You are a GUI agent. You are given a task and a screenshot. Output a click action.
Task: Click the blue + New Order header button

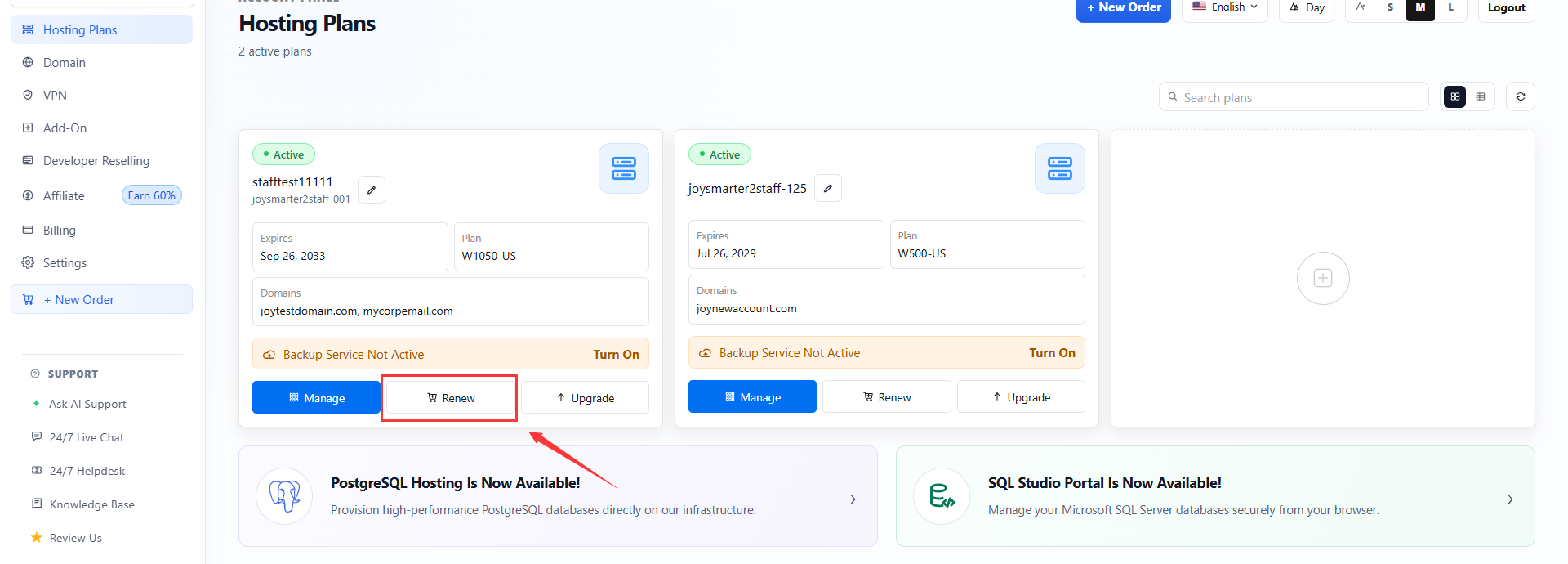(1123, 8)
